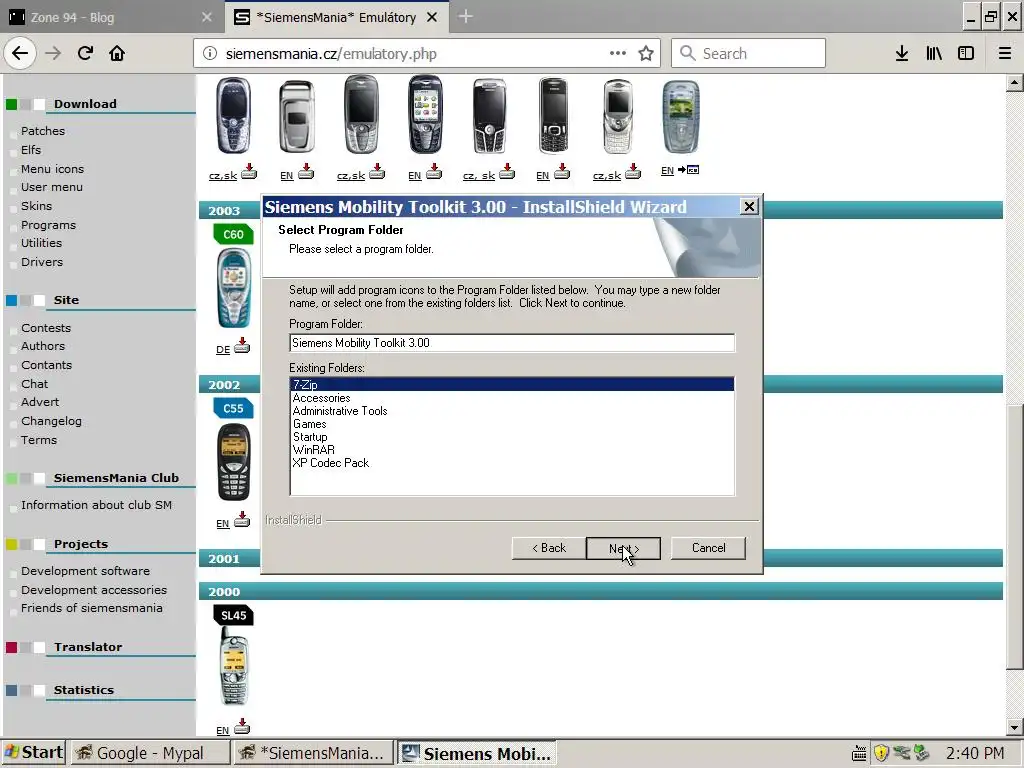
Task: Switch to *SiemensMania... taskbar item
Action: (313, 753)
